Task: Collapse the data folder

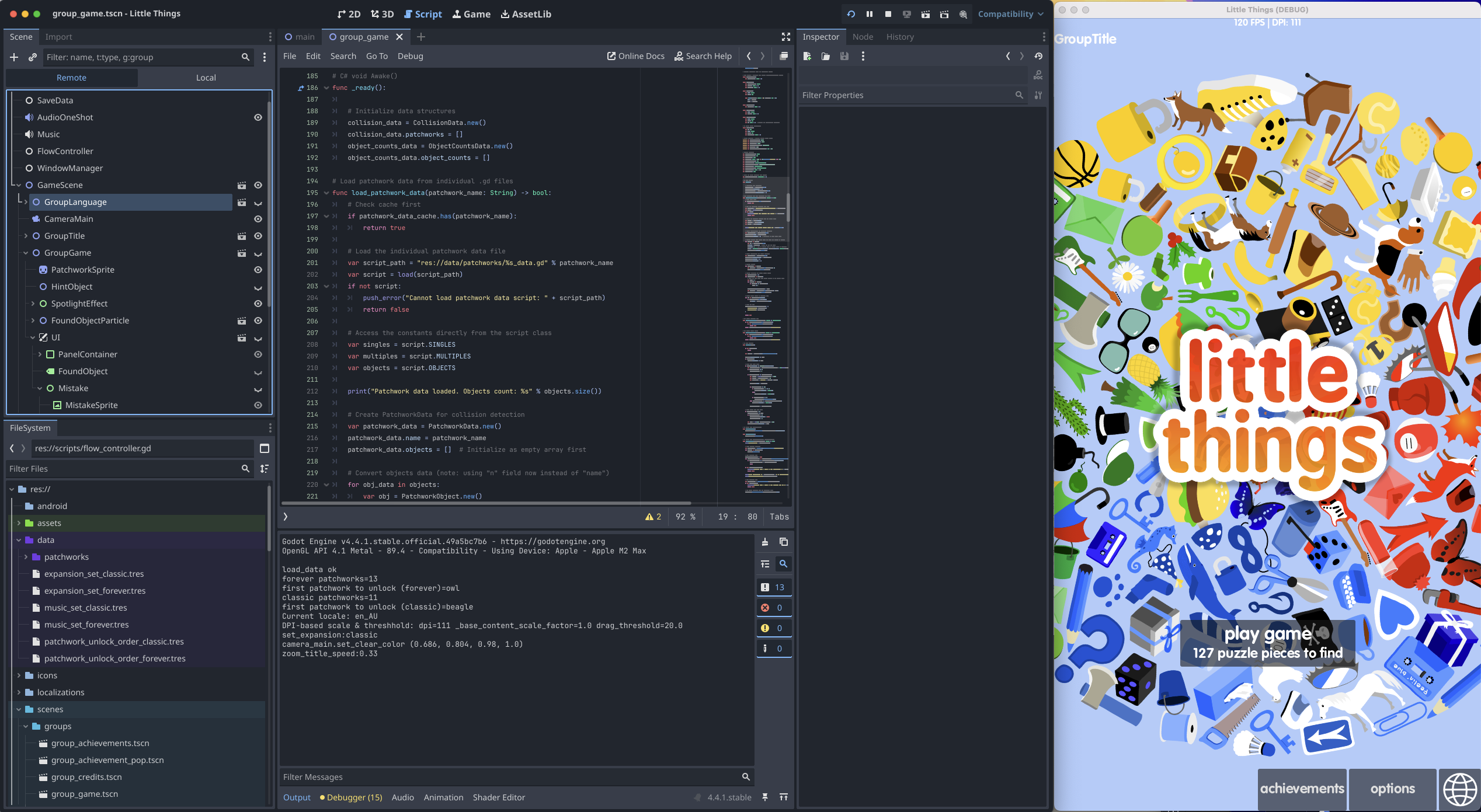Action: [x=19, y=540]
